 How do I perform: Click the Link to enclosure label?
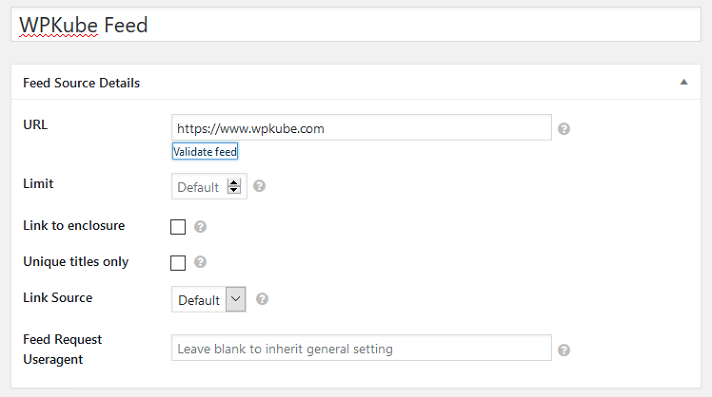(x=74, y=225)
